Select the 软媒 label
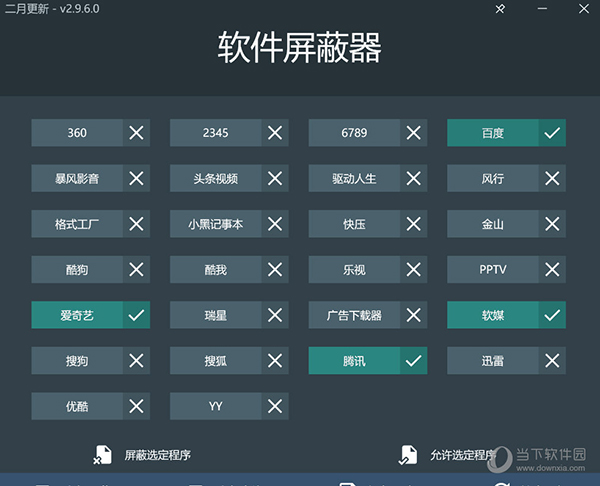This screenshot has width=600, height=486. 493,315
